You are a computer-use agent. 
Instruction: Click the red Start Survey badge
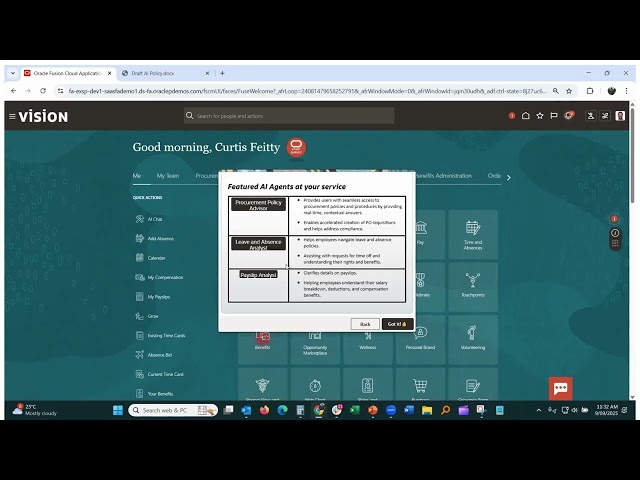(296, 147)
